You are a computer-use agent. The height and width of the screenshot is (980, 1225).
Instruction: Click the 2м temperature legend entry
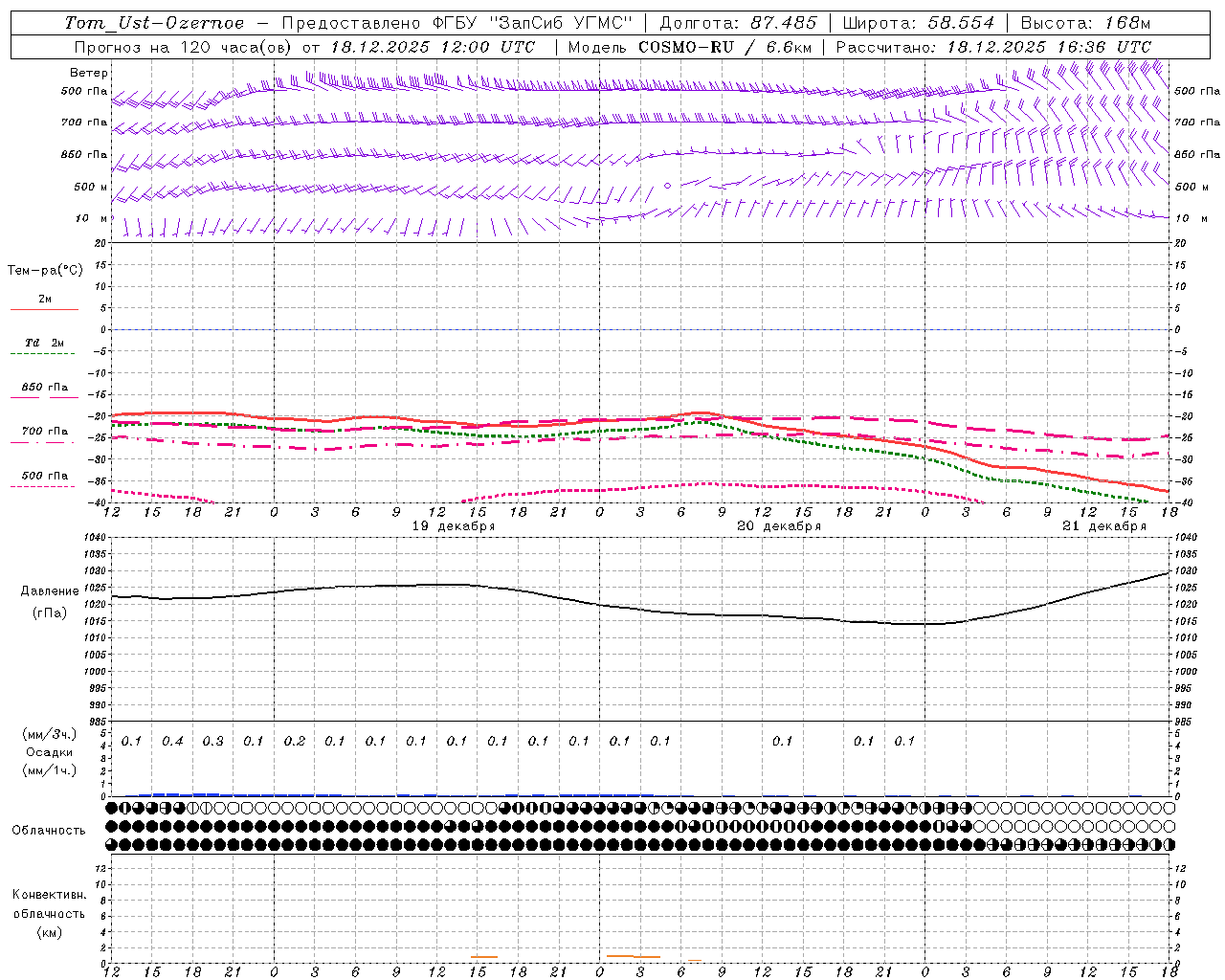coord(45,300)
